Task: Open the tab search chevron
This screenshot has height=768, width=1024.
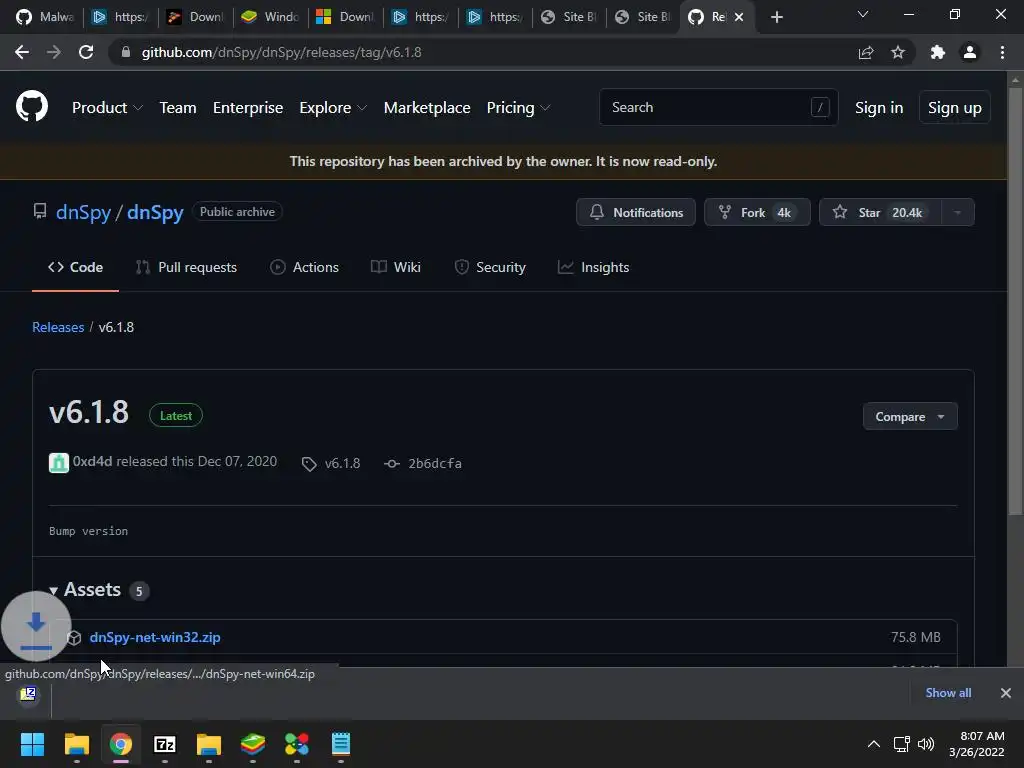Action: coord(863,14)
